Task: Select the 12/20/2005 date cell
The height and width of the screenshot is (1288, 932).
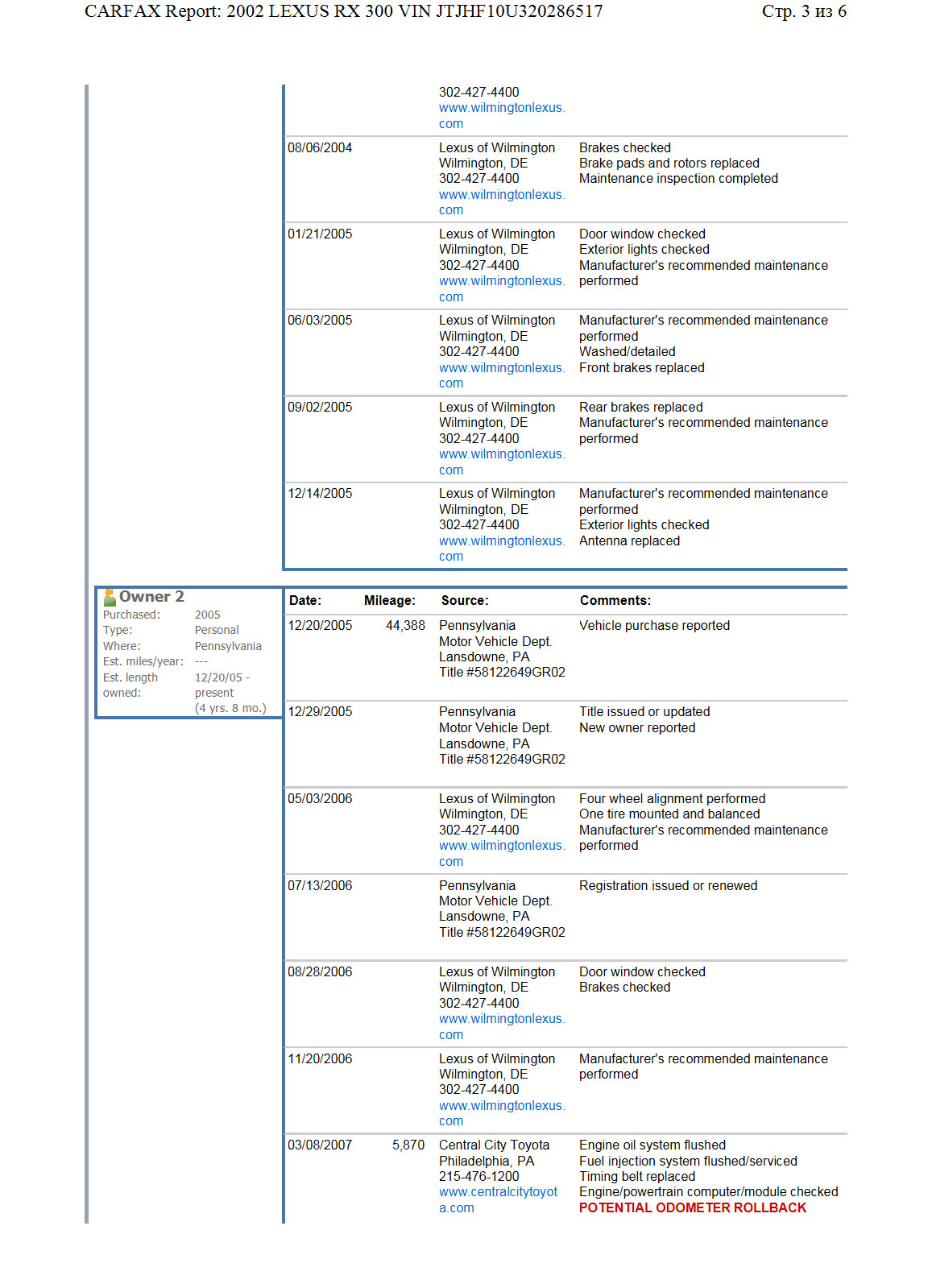Action: [x=320, y=626]
